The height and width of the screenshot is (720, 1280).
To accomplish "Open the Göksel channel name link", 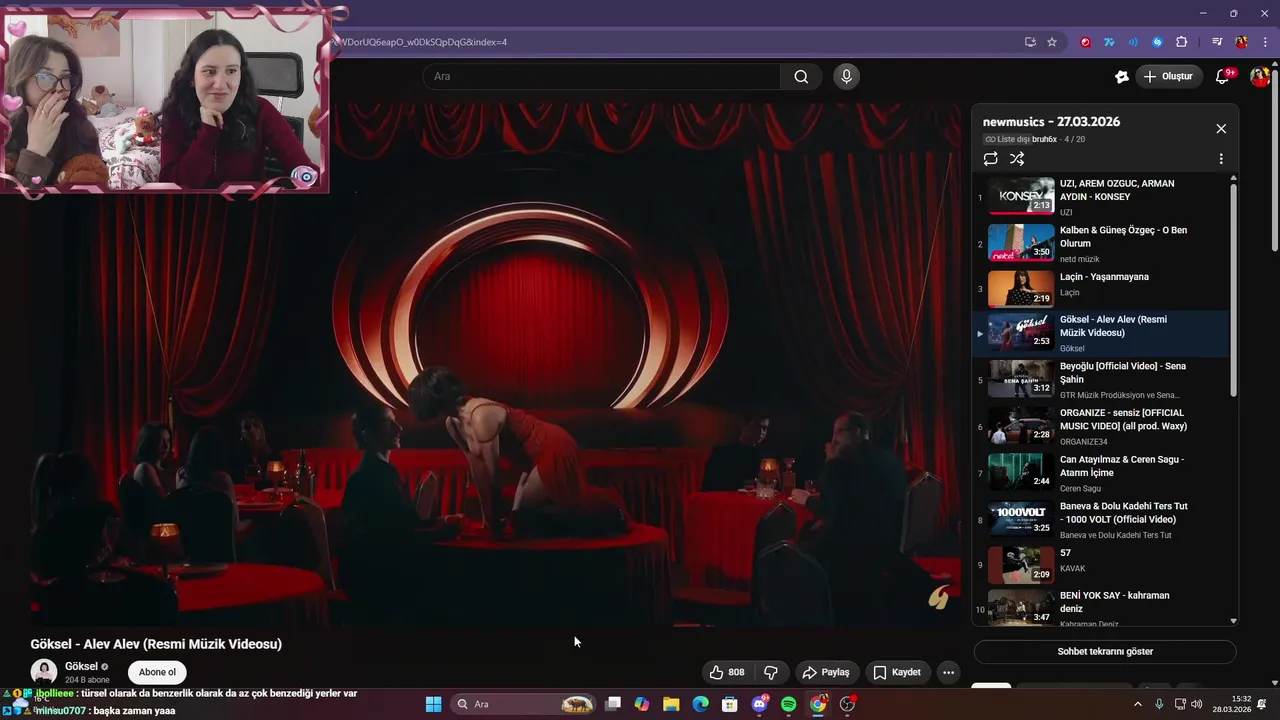I will [81, 666].
